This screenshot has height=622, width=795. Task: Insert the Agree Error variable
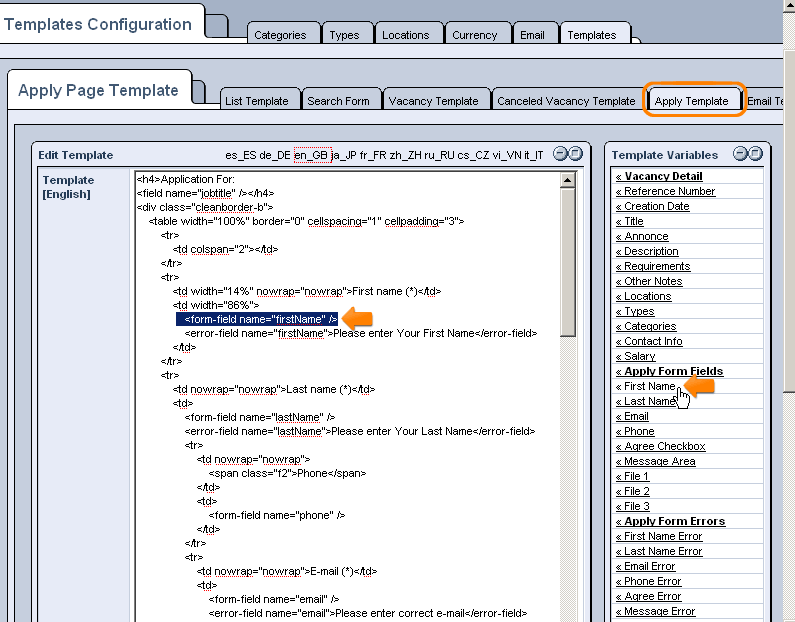point(648,596)
